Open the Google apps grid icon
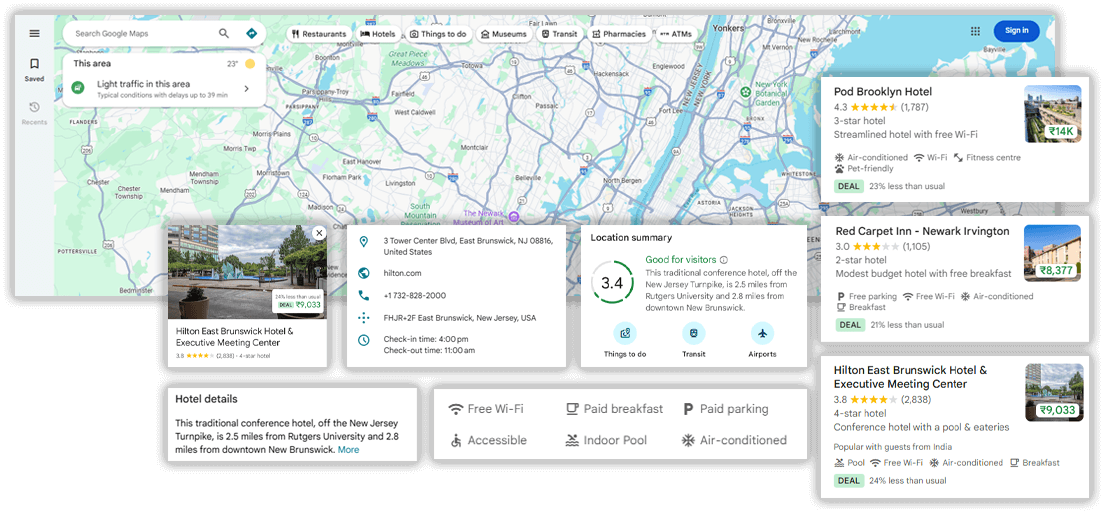 tap(975, 31)
